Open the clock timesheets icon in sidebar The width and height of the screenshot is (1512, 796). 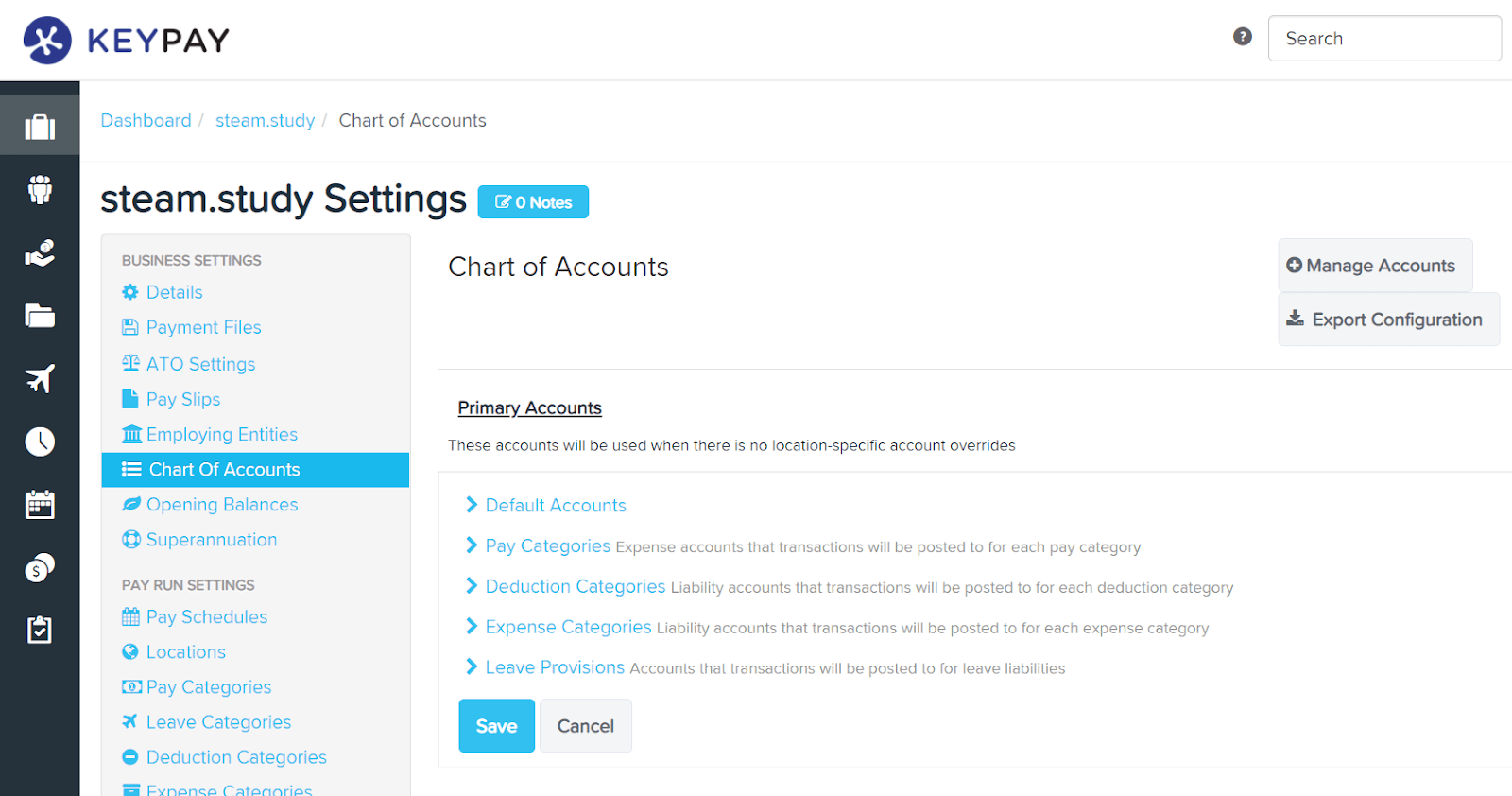(40, 441)
